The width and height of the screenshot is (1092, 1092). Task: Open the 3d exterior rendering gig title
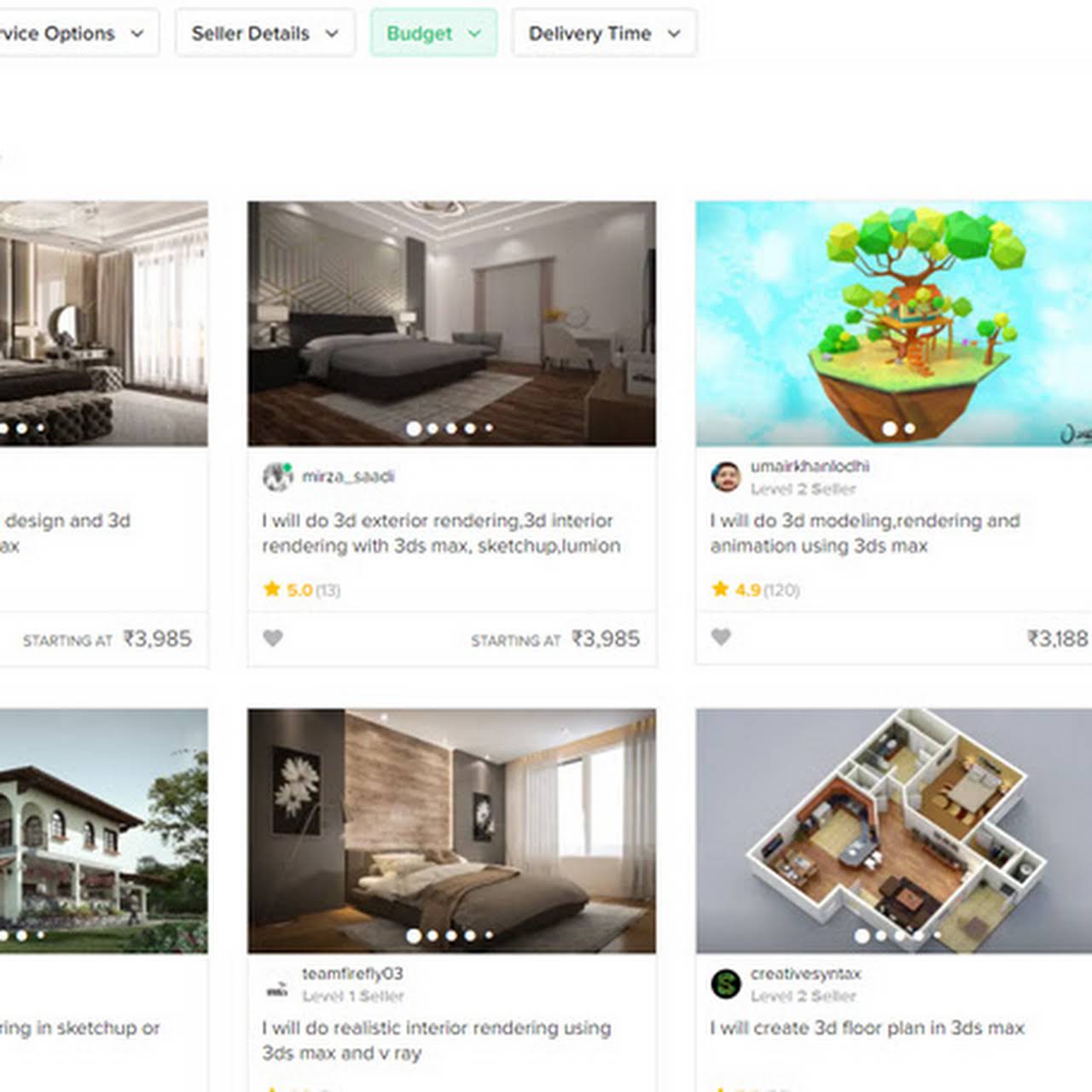coord(441,533)
